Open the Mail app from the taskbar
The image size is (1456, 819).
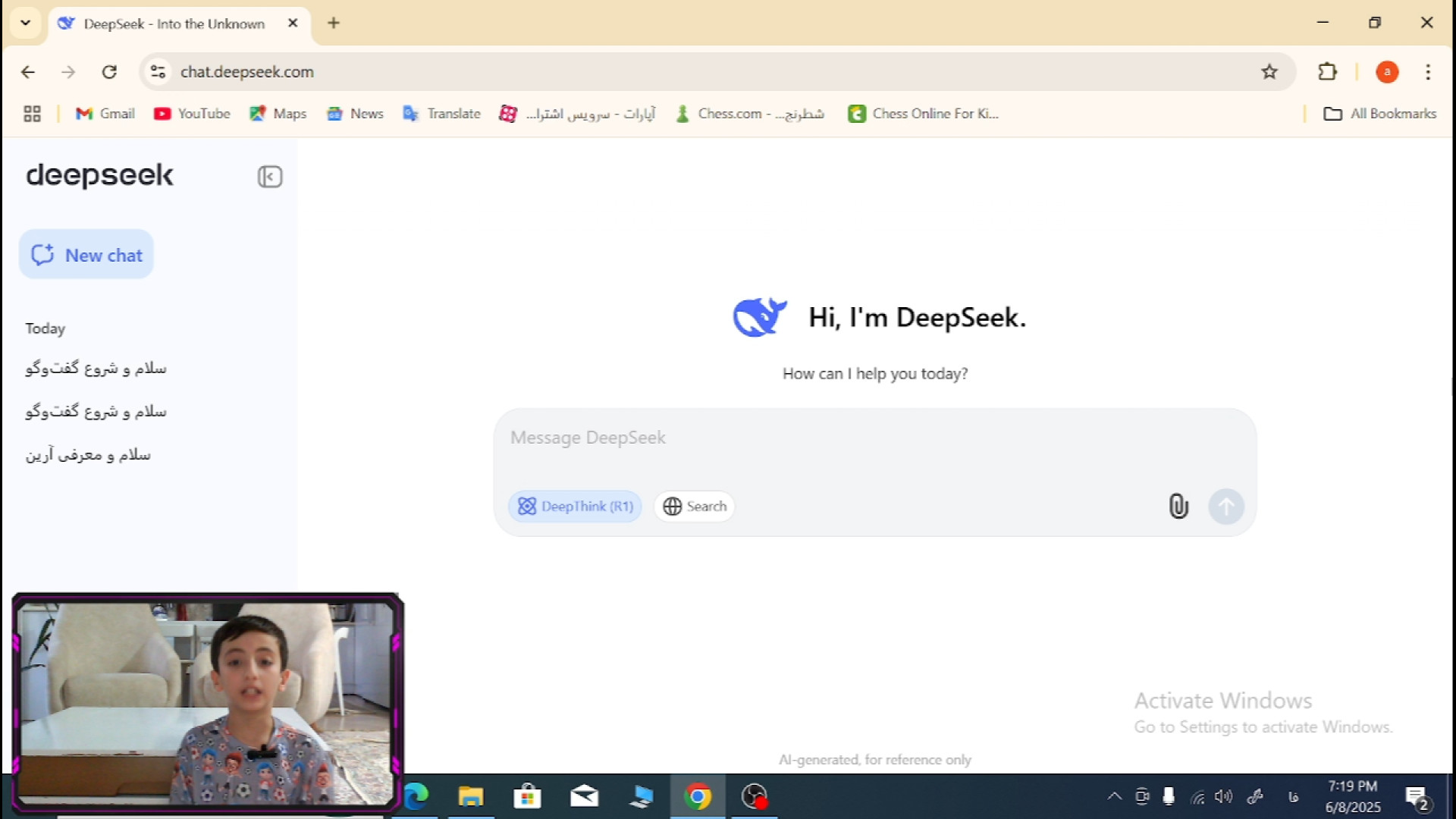click(584, 796)
